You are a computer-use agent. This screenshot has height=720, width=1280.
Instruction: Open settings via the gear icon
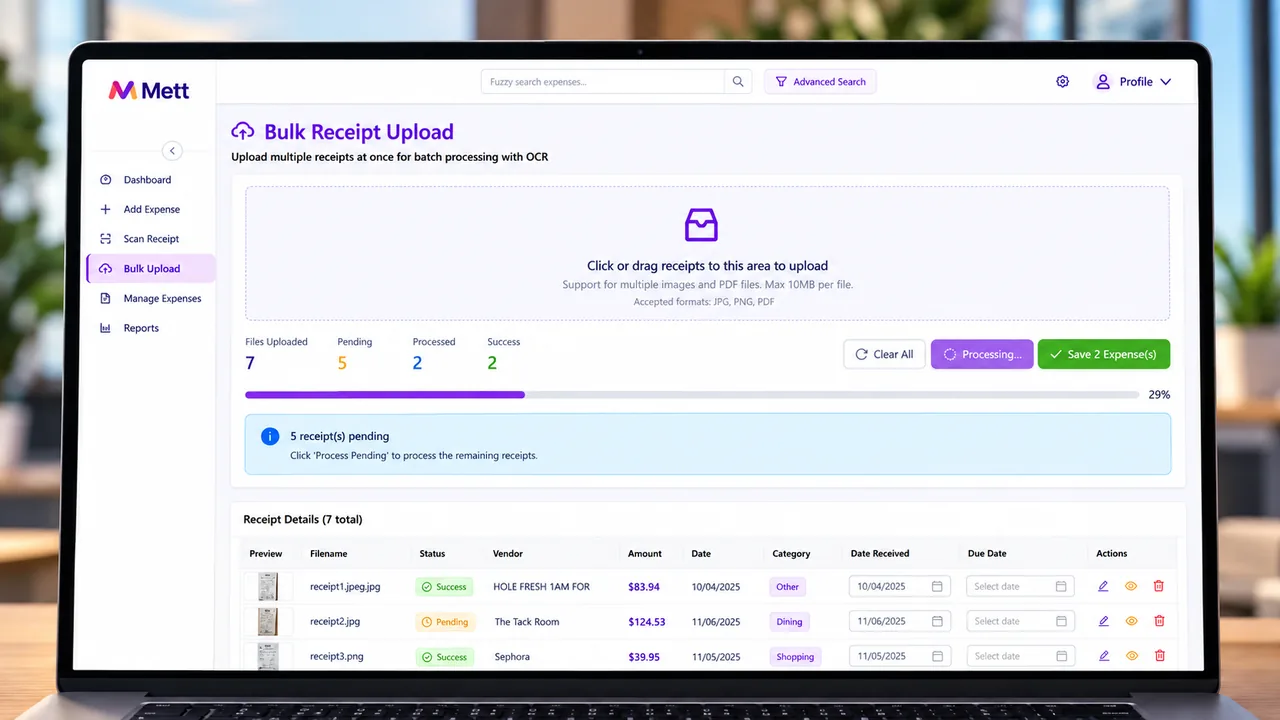pos(1062,82)
